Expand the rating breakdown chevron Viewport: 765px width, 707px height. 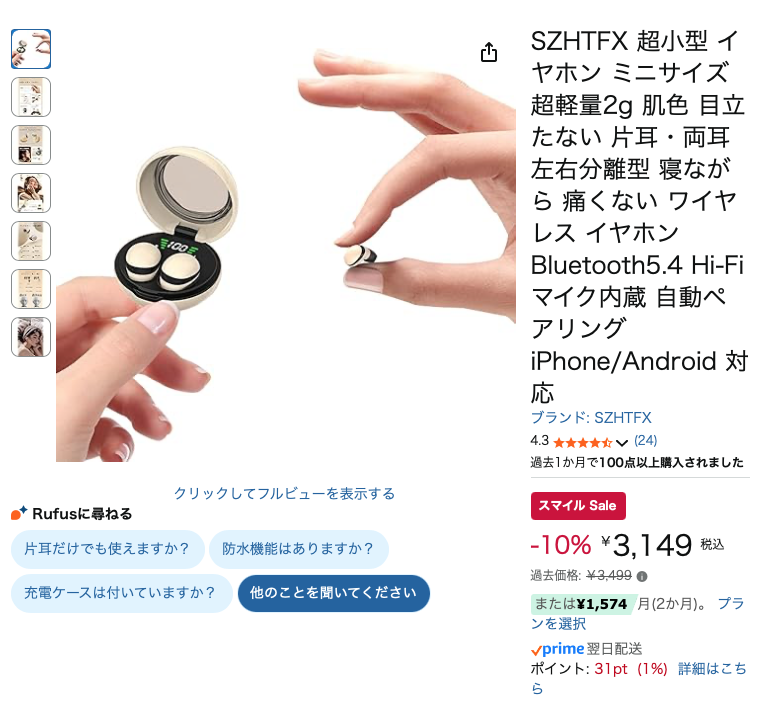[x=622, y=443]
